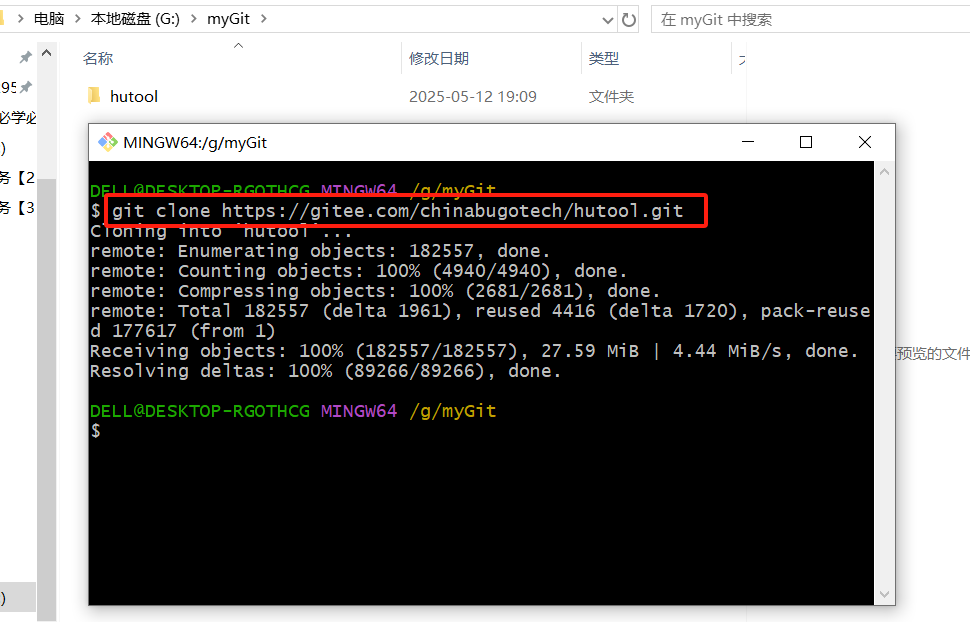Viewport: 970px width, 622px height.
Task: Click the pin icon beside 95 item
Action: (x=26, y=87)
